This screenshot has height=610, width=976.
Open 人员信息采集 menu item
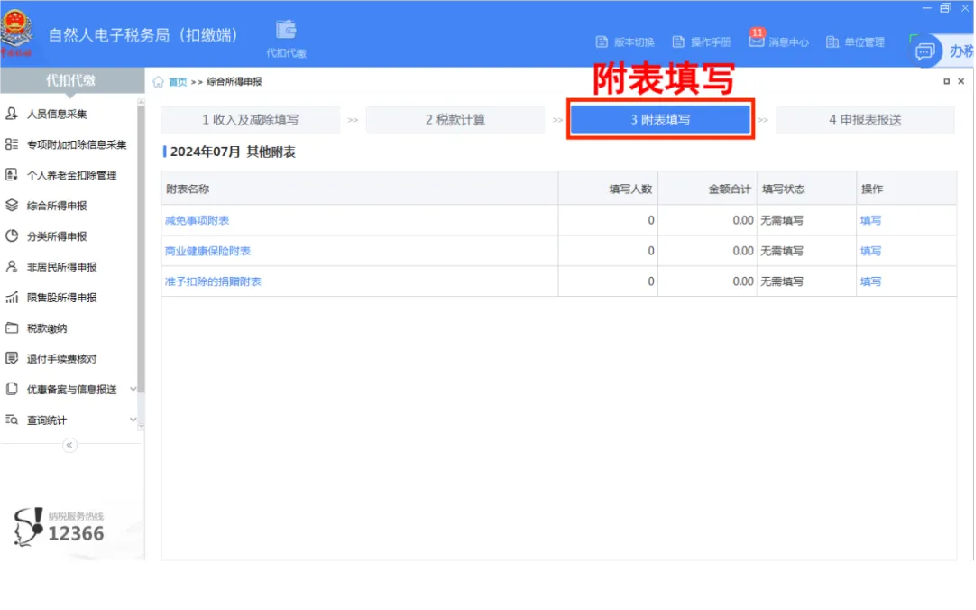pos(57,114)
